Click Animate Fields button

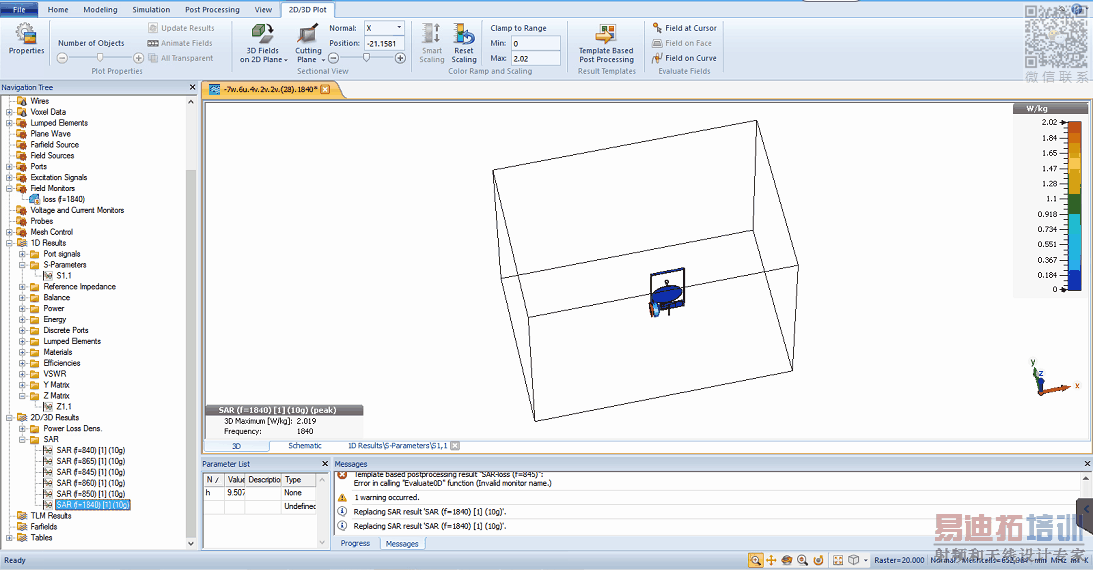[180, 43]
